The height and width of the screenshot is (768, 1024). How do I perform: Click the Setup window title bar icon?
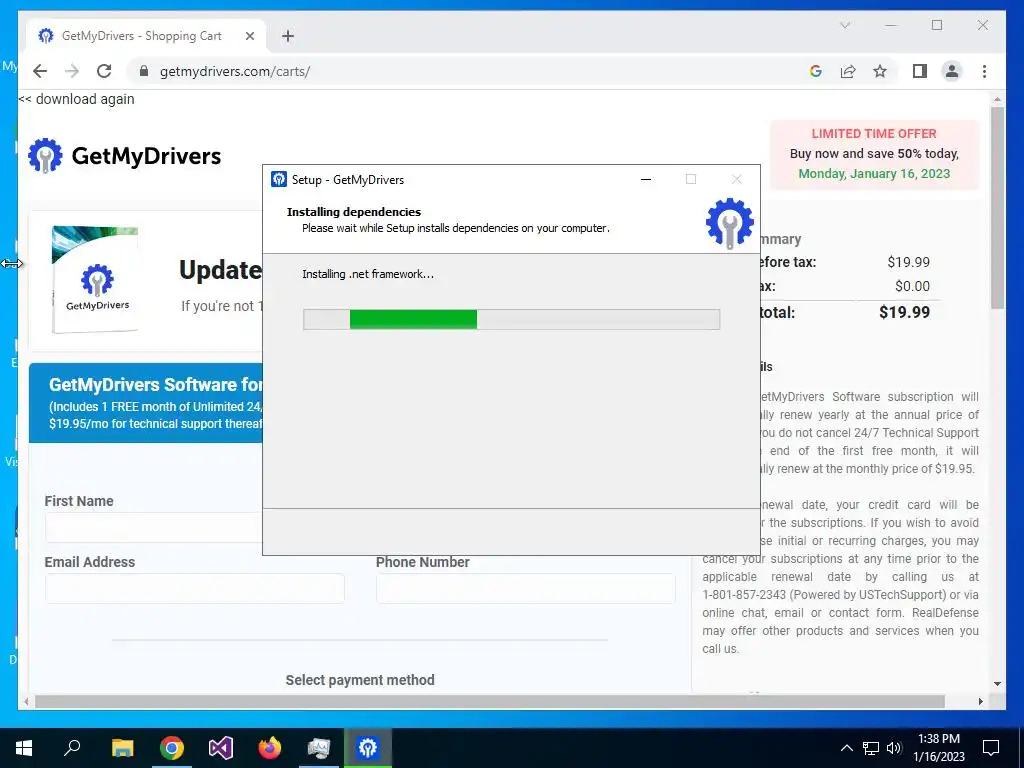[279, 180]
